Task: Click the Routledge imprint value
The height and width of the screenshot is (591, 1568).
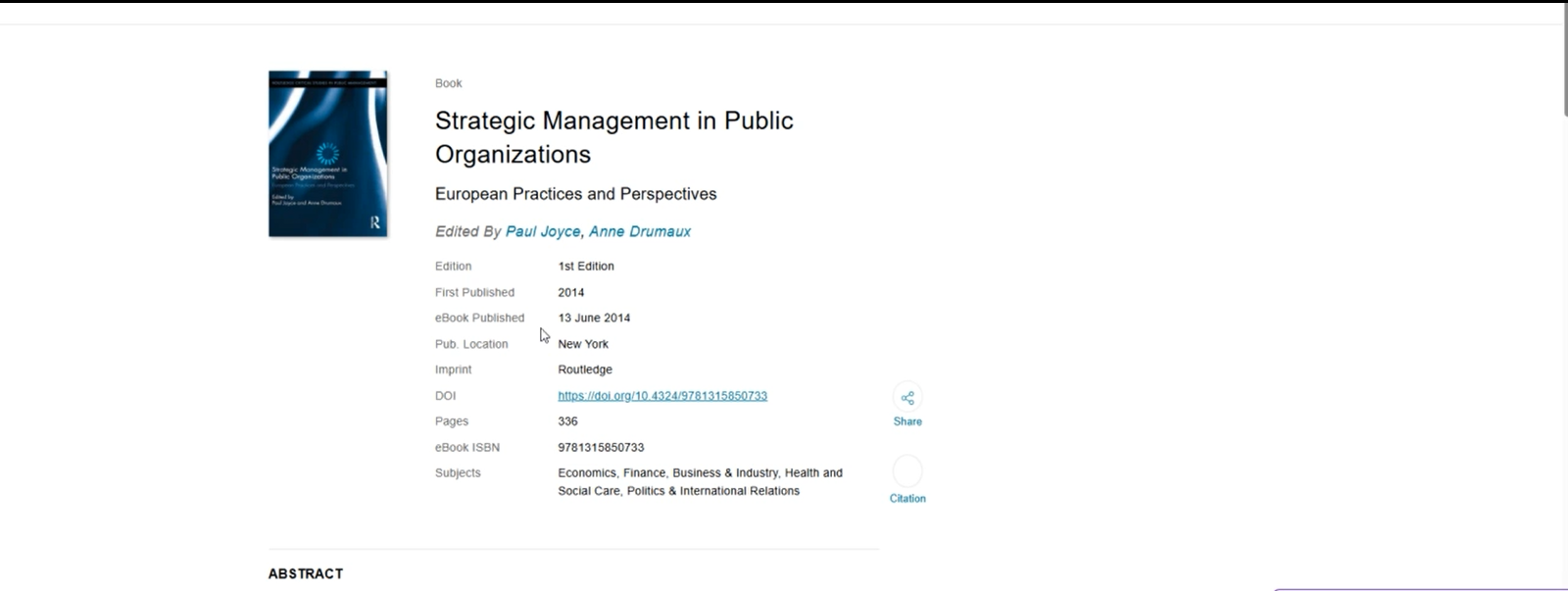Action: pos(585,369)
